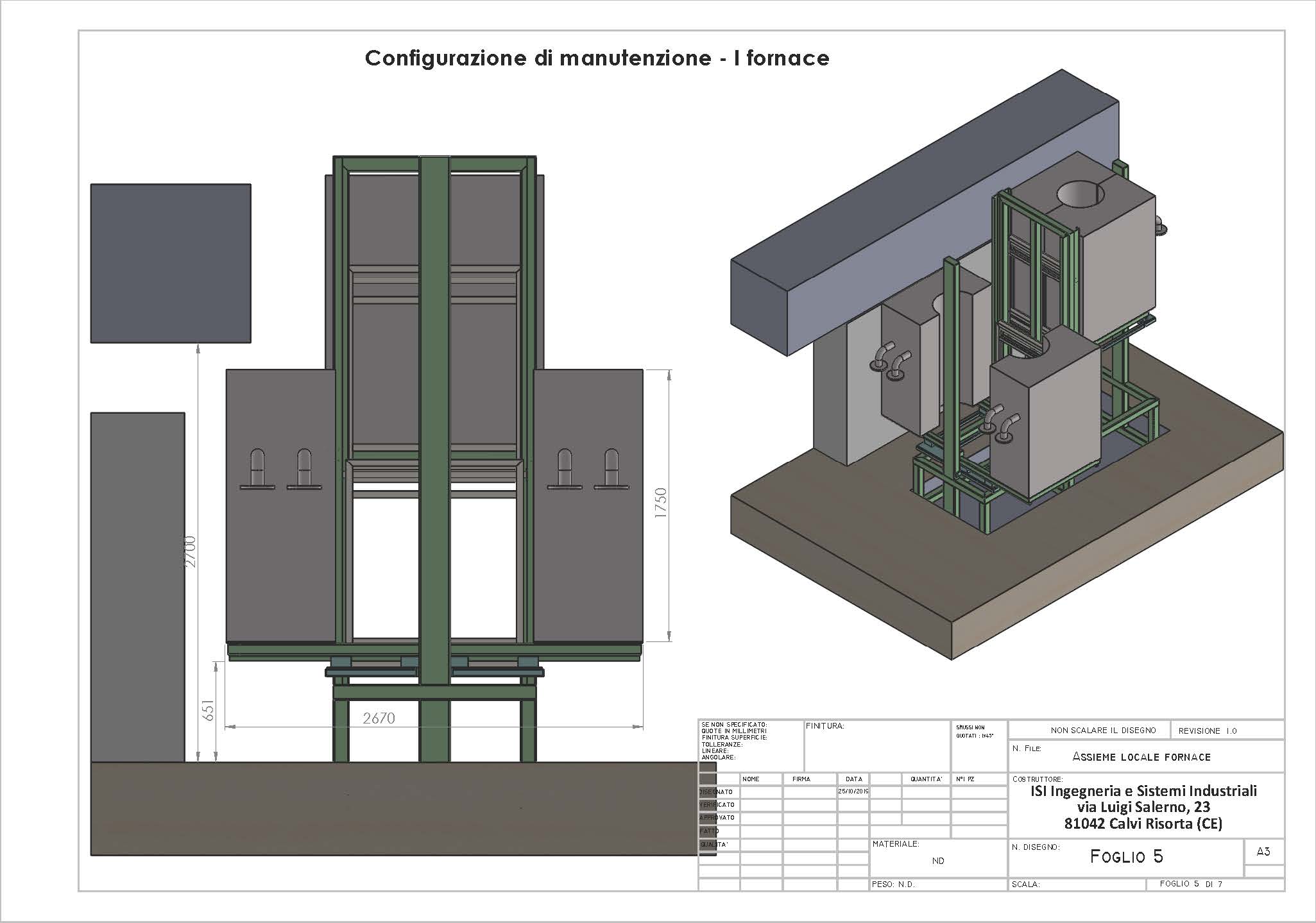This screenshot has width=1316, height=923.
Task: Click the 'SCALA:' field label
Action: click(1025, 885)
